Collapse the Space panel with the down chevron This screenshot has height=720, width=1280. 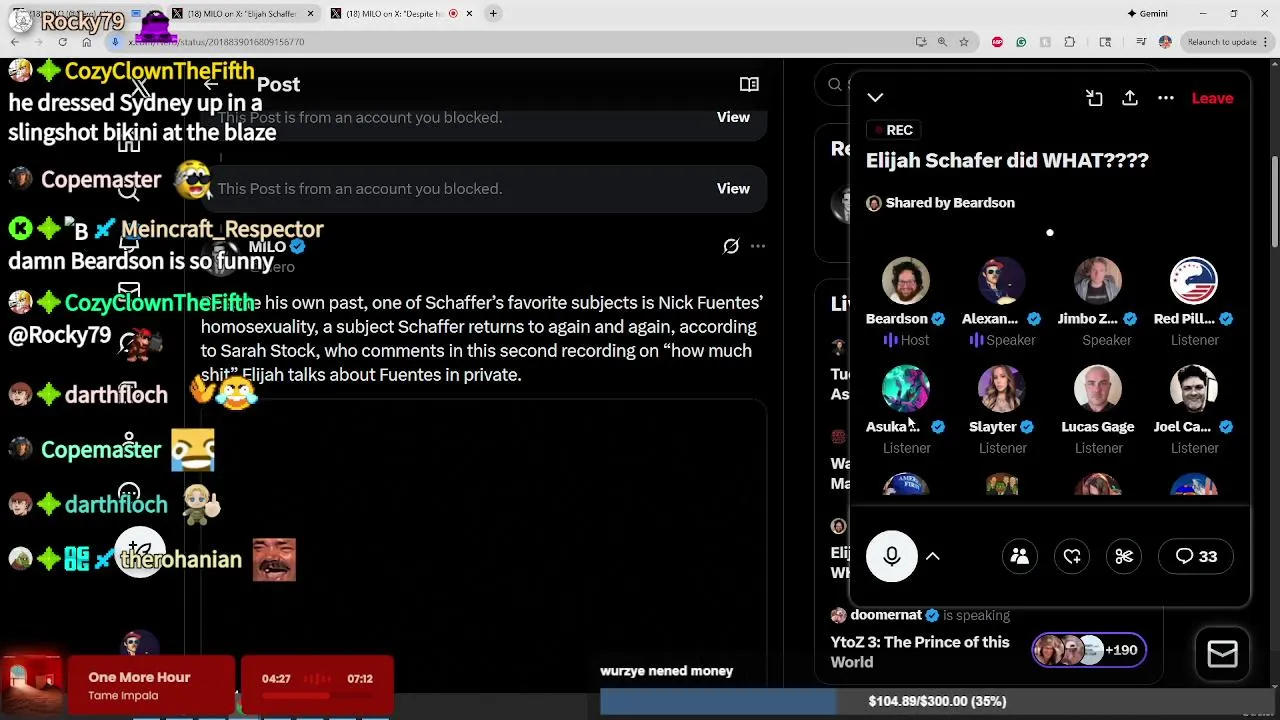875,97
